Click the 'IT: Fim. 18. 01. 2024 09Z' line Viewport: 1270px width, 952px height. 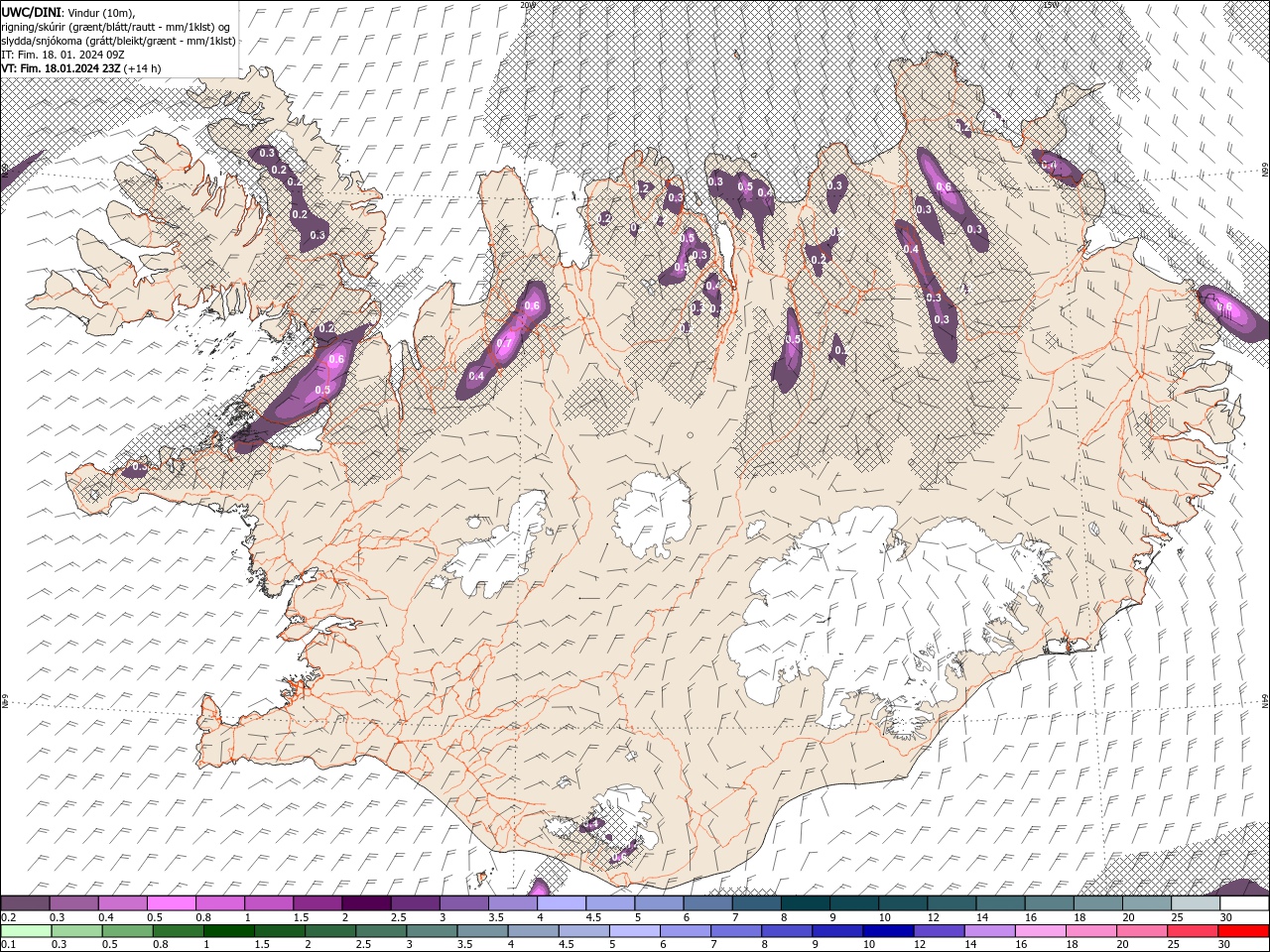(x=61, y=55)
